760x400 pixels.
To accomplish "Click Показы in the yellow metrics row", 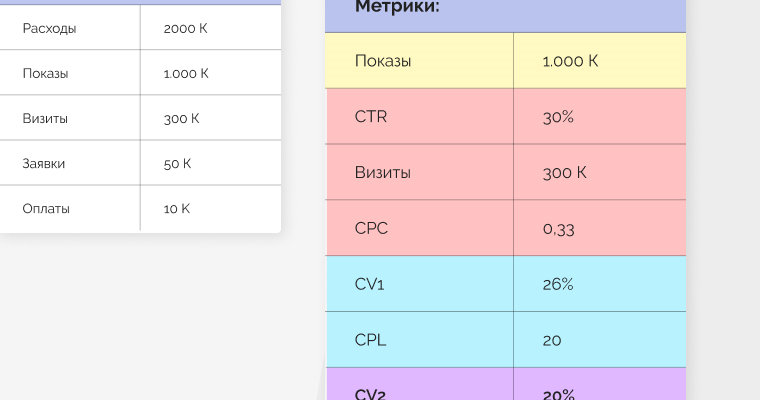I will [x=383, y=61].
